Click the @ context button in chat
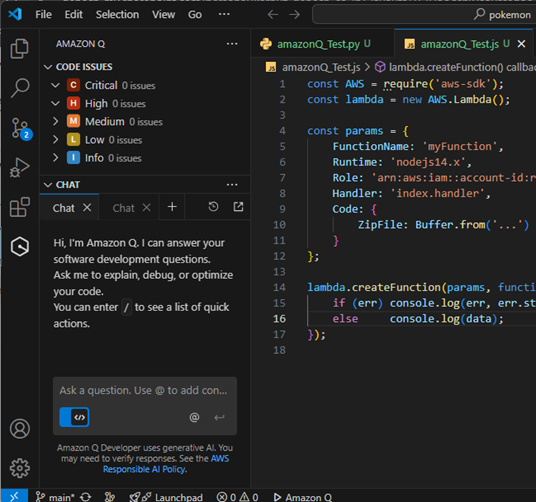The image size is (536, 502). [194, 417]
